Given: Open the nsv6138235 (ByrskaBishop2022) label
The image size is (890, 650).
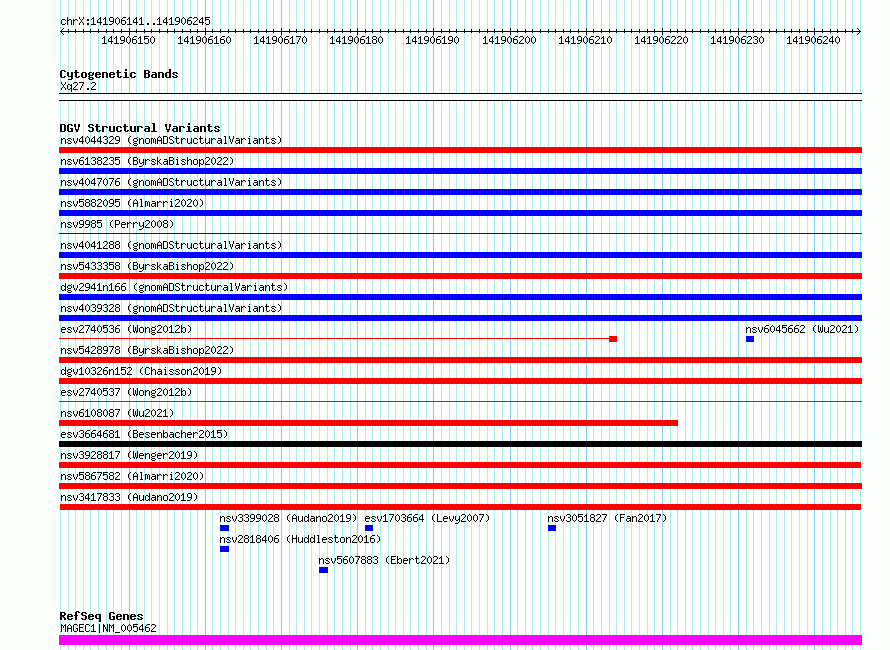Looking at the screenshot, I should [147, 161].
